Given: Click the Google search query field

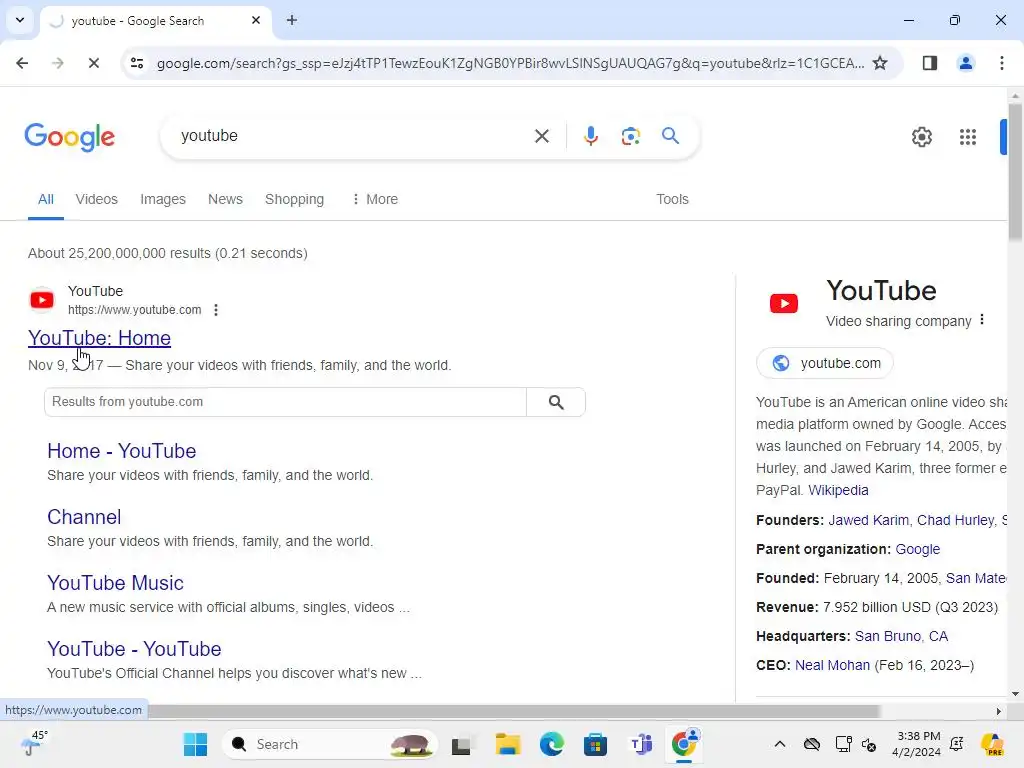Looking at the screenshot, I should tap(353, 136).
